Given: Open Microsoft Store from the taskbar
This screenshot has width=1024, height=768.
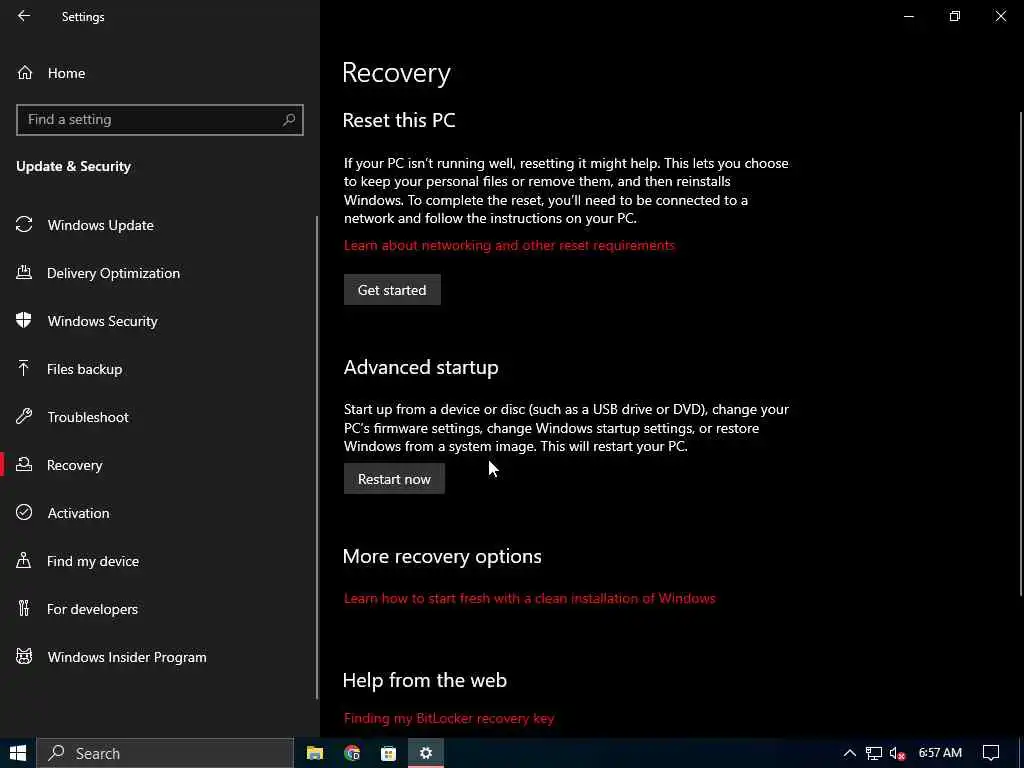Looking at the screenshot, I should tap(389, 753).
